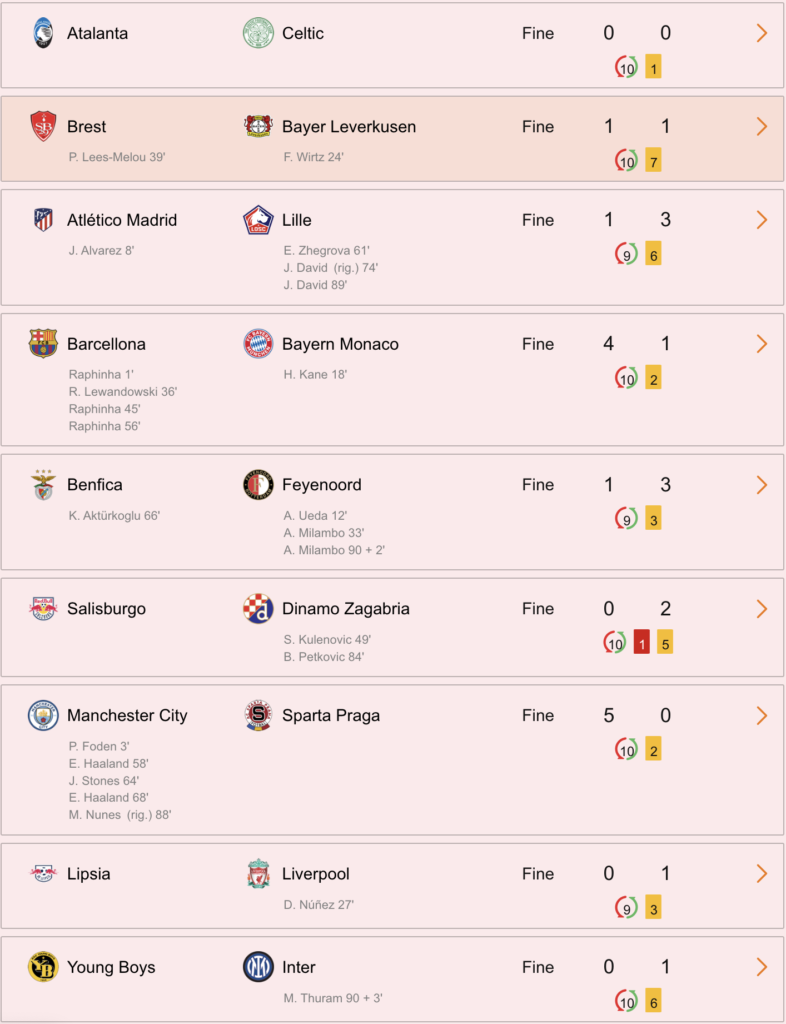Screen dimensions: 786x1024
Task: Select the Benfica team name
Action: [95, 485]
